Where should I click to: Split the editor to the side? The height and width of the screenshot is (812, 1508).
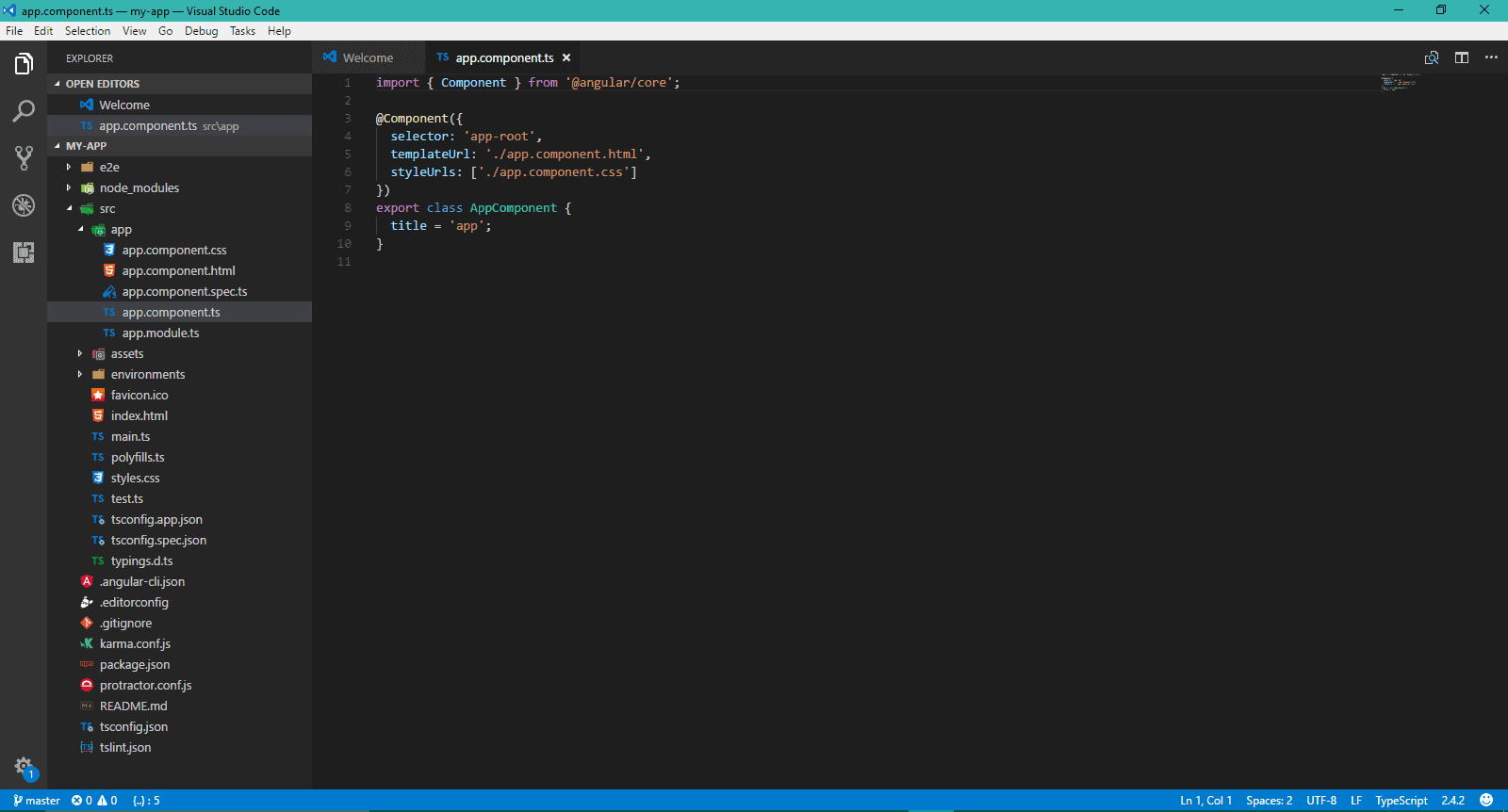(1462, 57)
